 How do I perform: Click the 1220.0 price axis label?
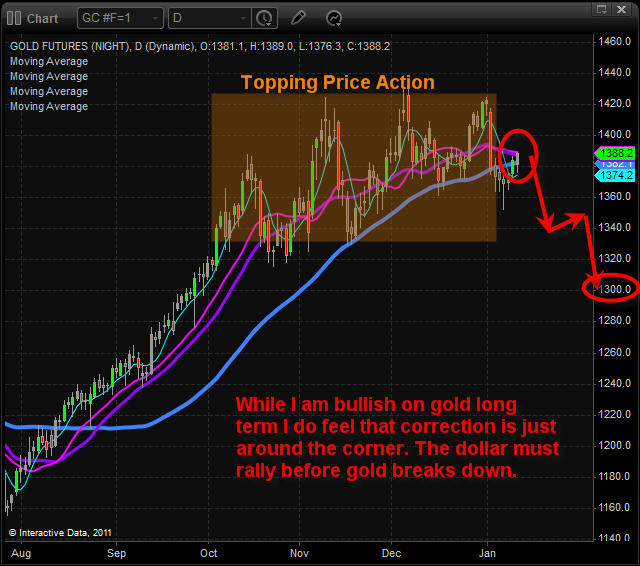point(615,414)
